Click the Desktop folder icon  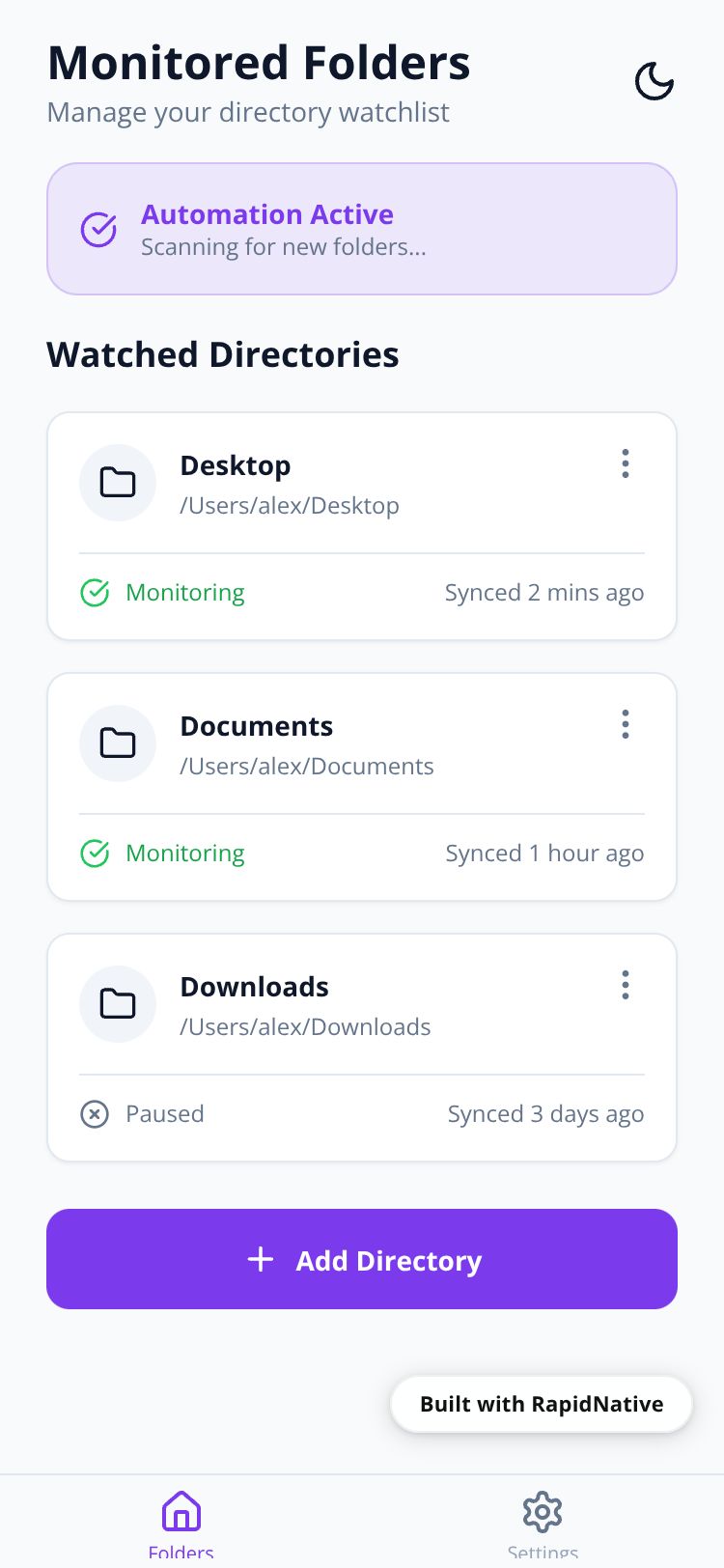pyautogui.click(x=118, y=483)
